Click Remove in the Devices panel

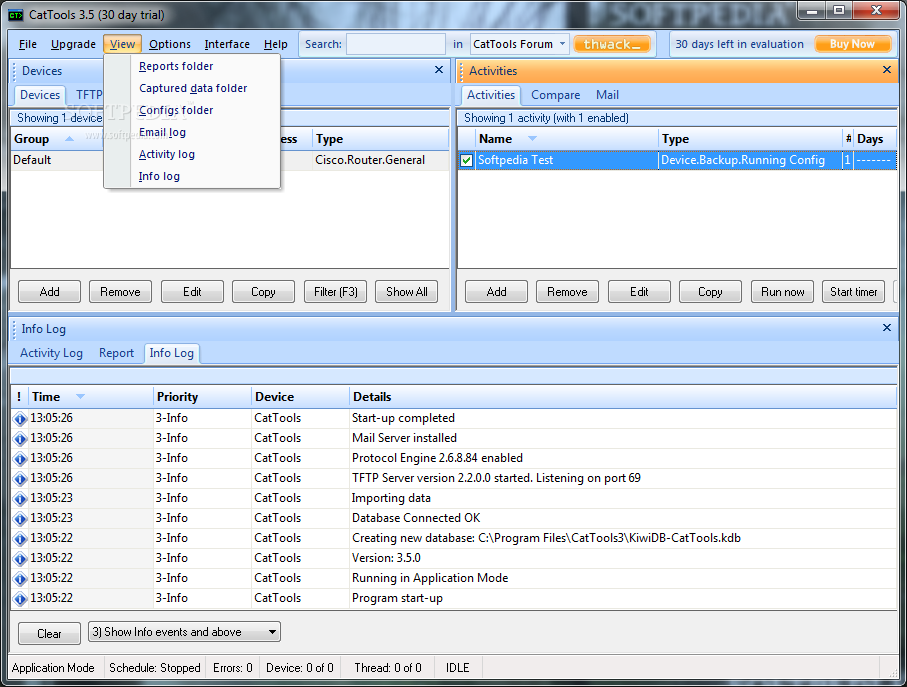tap(120, 292)
